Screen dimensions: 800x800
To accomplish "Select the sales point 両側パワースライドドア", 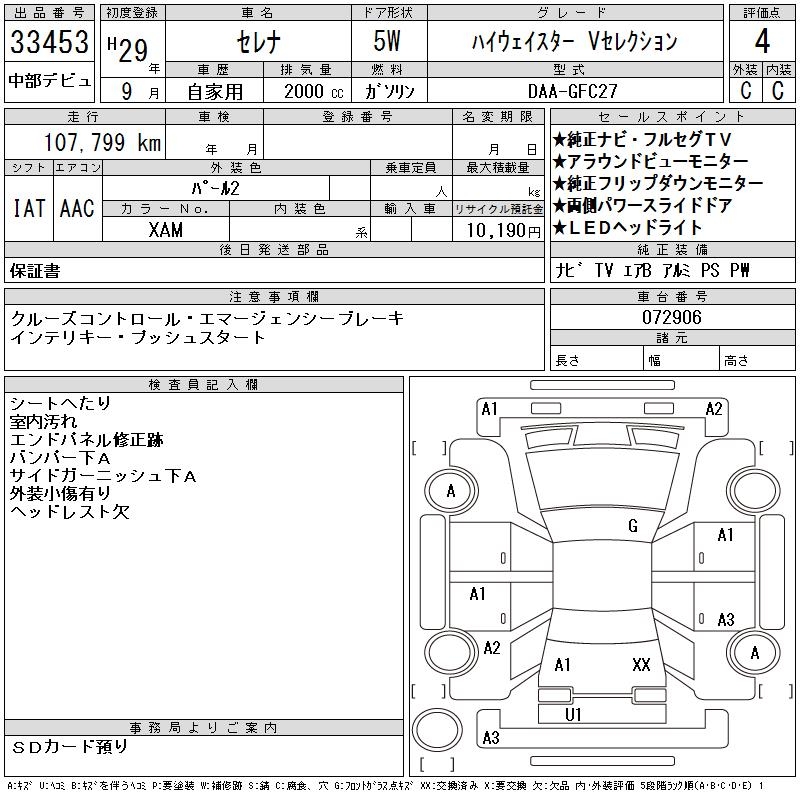I will tap(643, 206).
